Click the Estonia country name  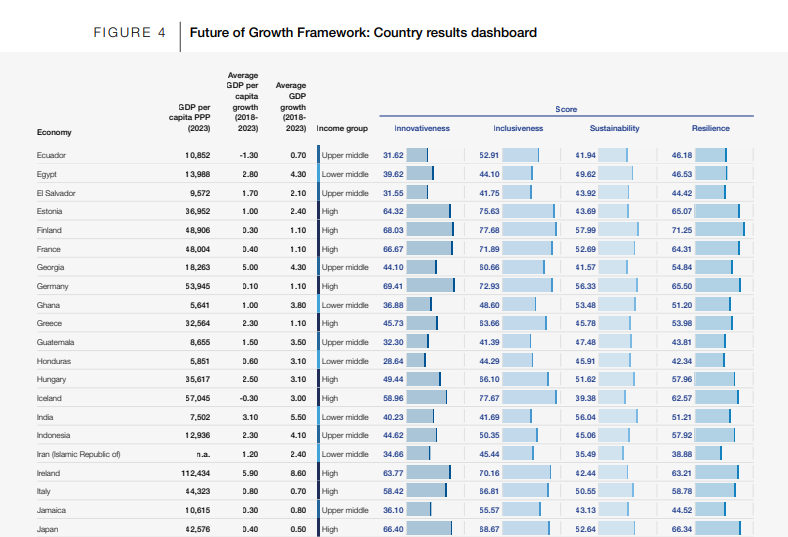(x=50, y=211)
